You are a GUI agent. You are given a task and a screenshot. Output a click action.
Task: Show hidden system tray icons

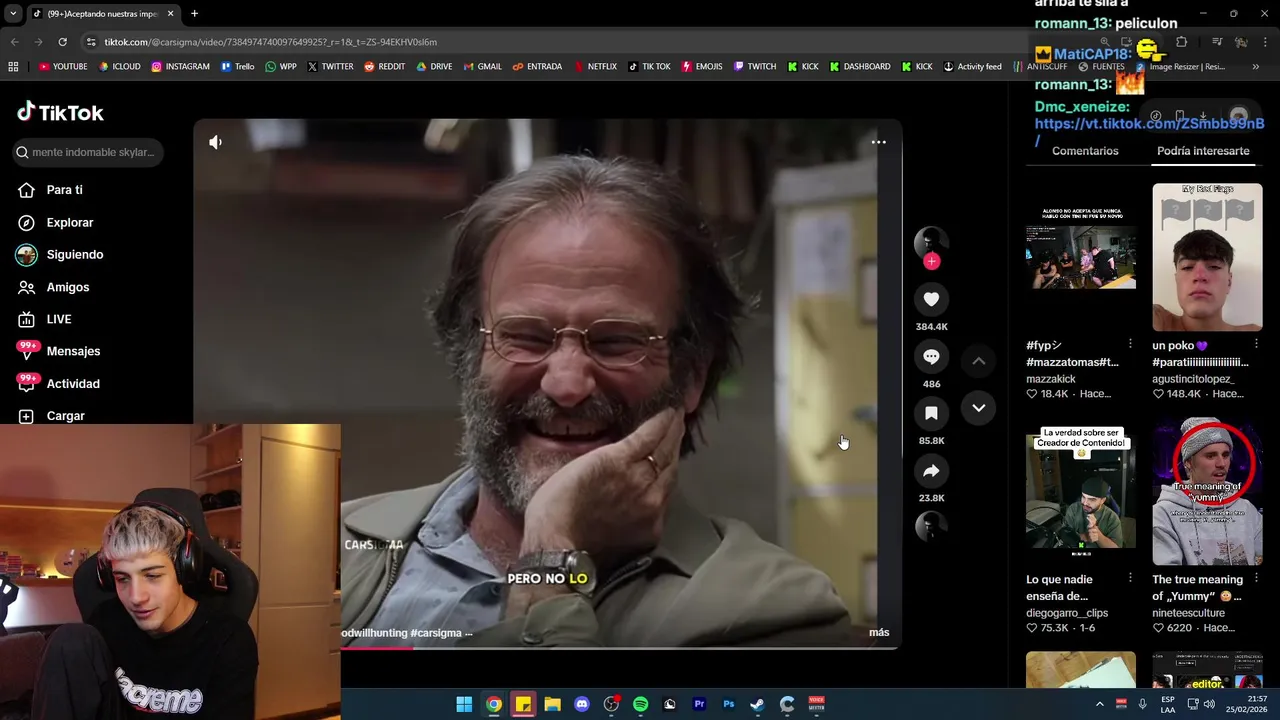point(1099,704)
